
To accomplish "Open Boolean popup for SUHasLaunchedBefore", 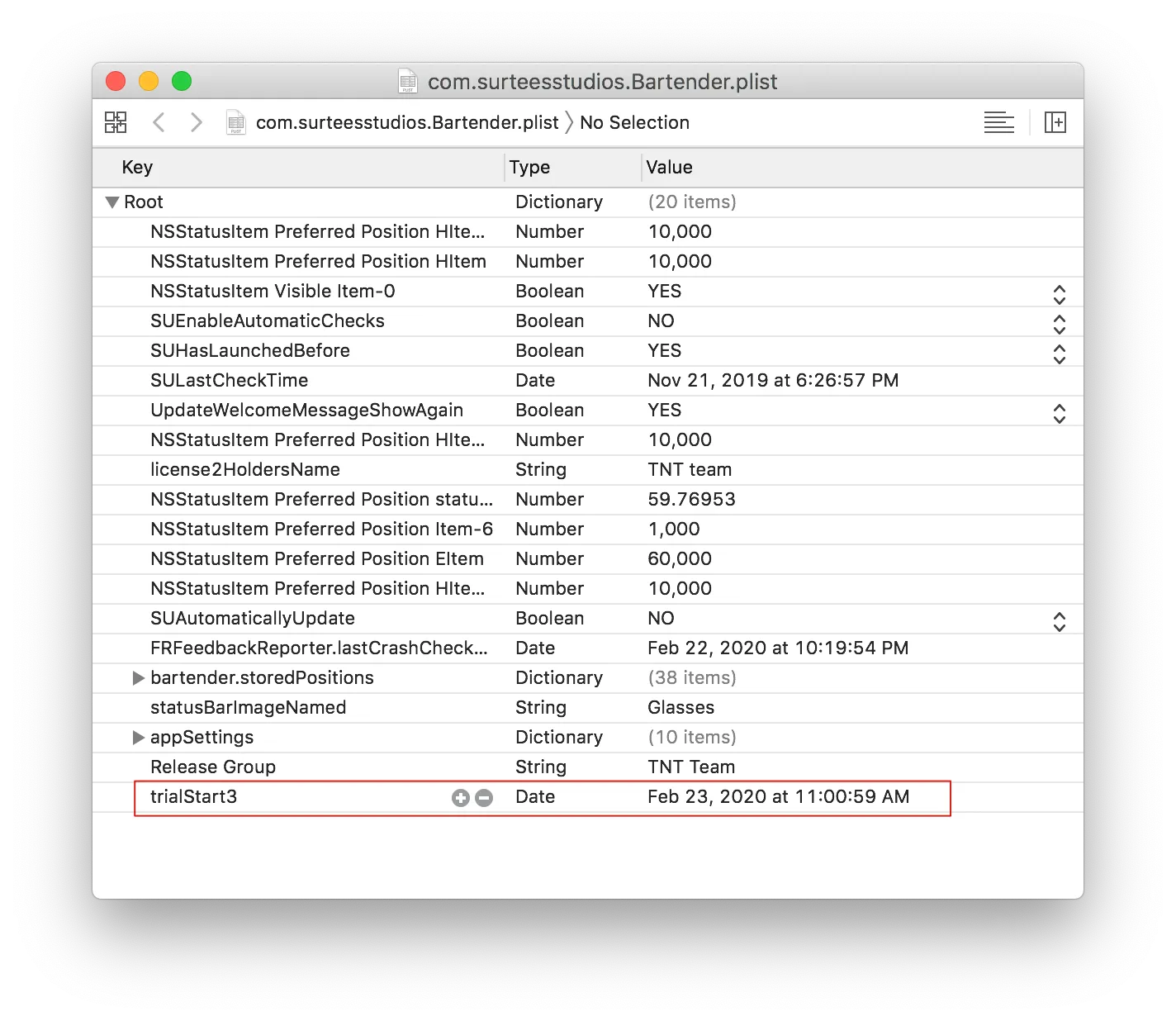I will pos(1060,354).
